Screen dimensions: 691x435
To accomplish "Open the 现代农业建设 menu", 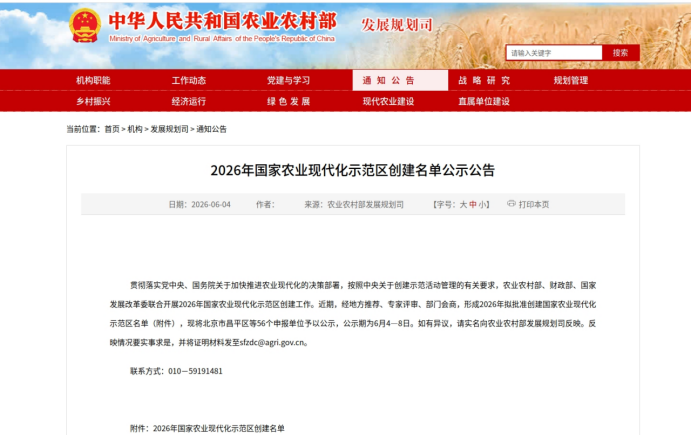I will tap(388, 101).
